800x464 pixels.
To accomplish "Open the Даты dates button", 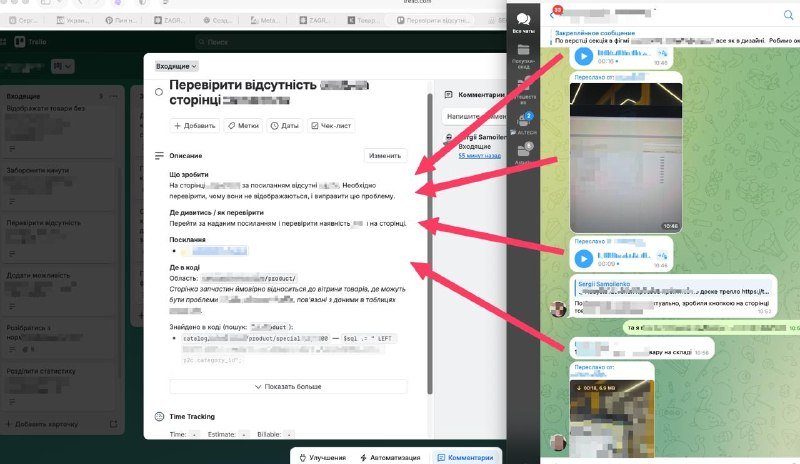I will [285, 126].
